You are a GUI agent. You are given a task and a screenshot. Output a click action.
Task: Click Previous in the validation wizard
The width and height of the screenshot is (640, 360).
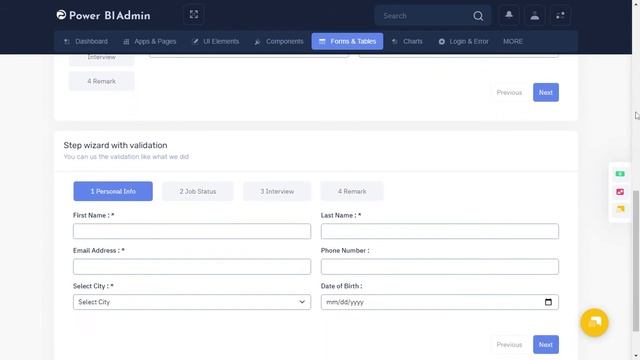click(x=509, y=345)
